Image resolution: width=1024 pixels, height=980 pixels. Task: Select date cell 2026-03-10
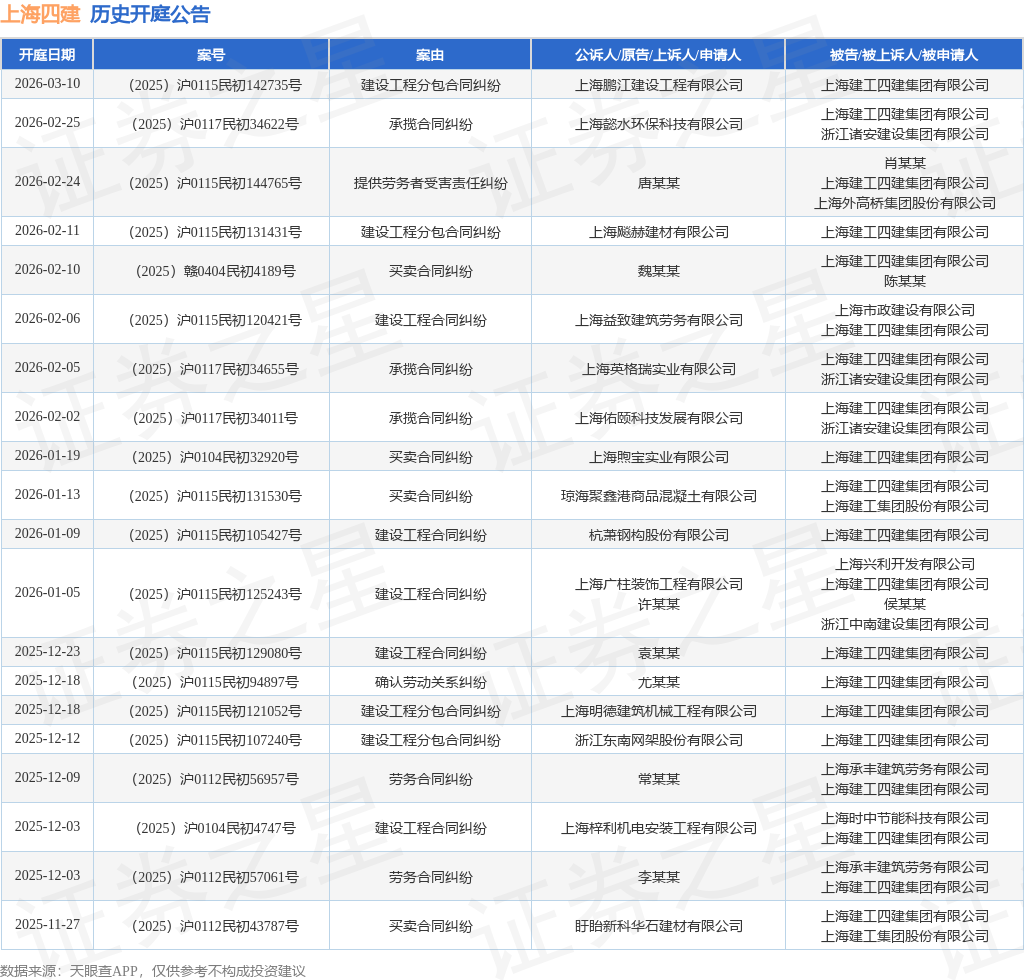47,84
